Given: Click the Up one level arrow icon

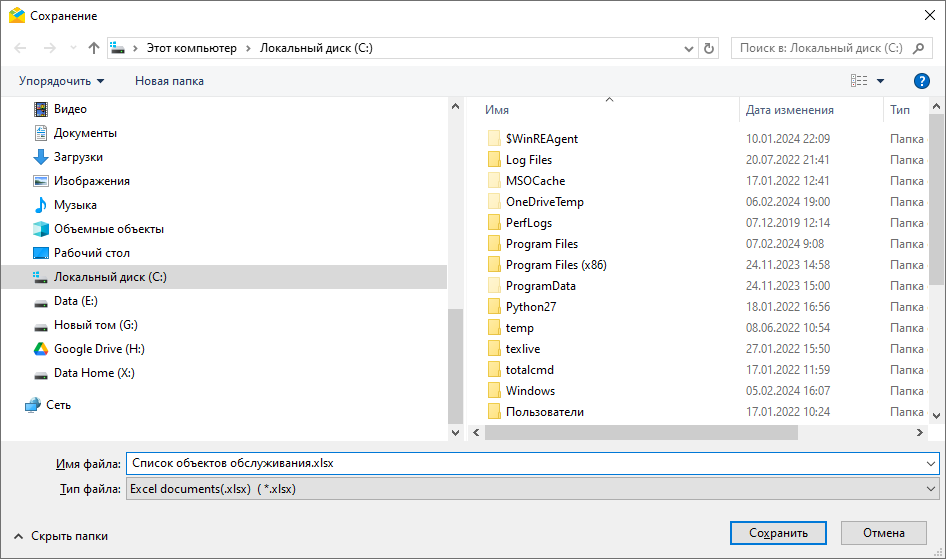Looking at the screenshot, I should point(94,48).
